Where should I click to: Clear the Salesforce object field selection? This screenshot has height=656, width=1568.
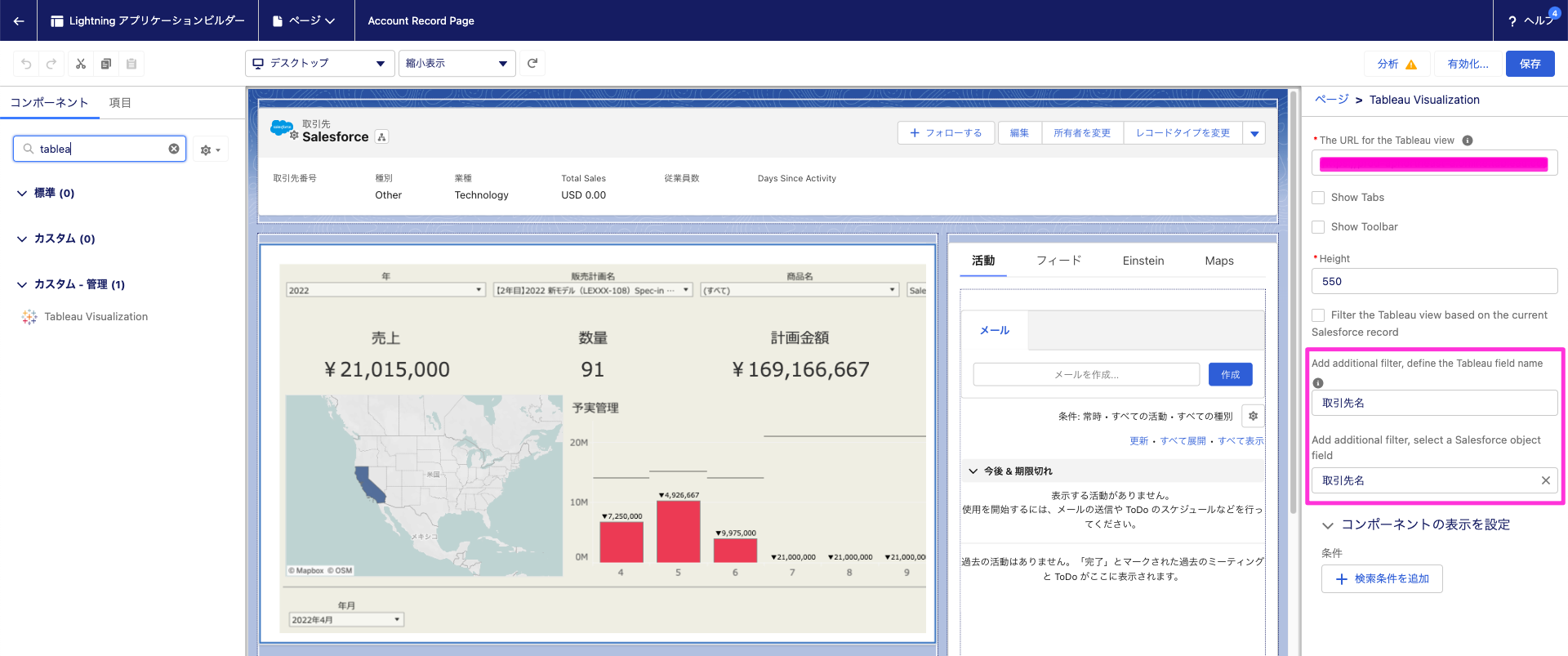[x=1545, y=480]
